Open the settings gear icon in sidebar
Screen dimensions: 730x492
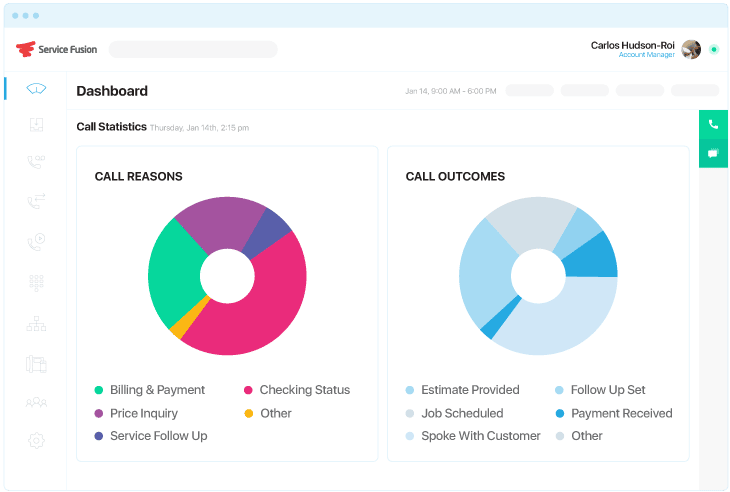coord(36,440)
